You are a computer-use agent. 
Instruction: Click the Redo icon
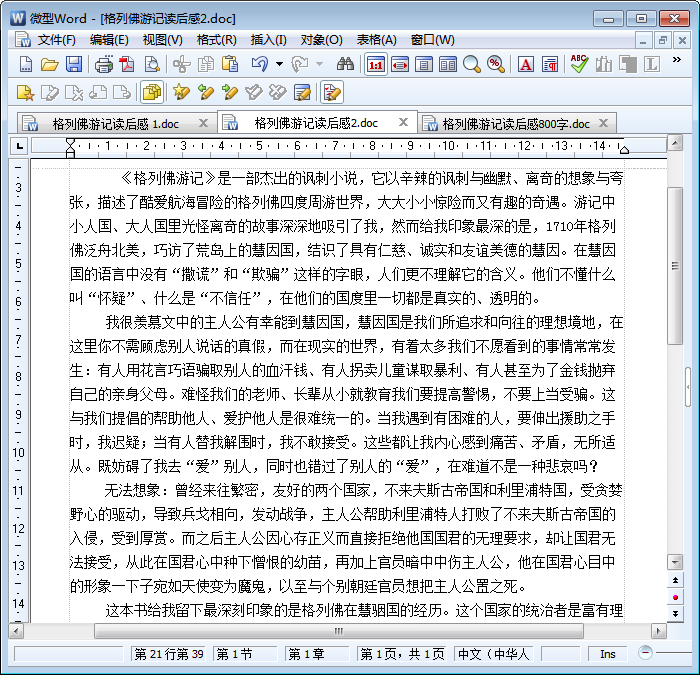pos(300,65)
